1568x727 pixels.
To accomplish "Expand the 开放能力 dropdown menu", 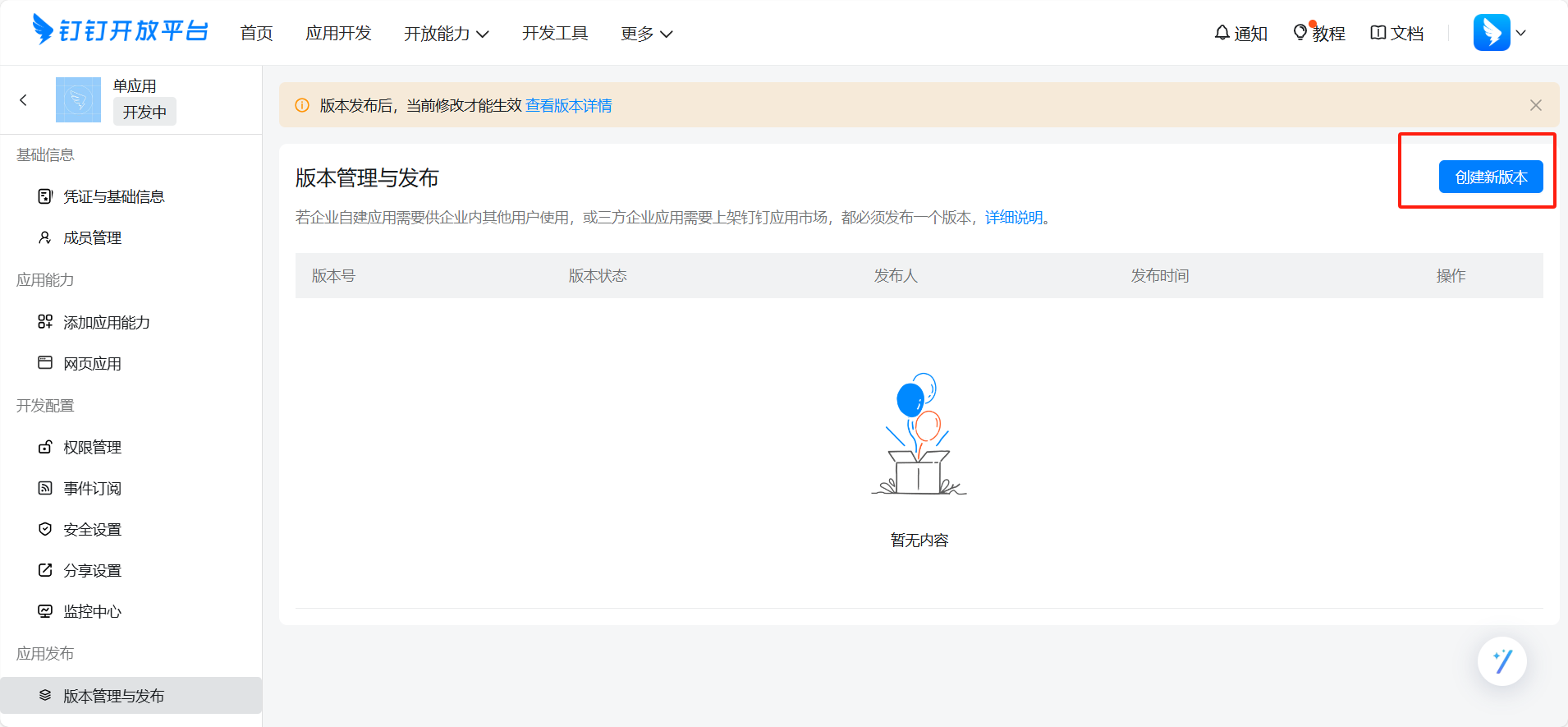I will 446,34.
